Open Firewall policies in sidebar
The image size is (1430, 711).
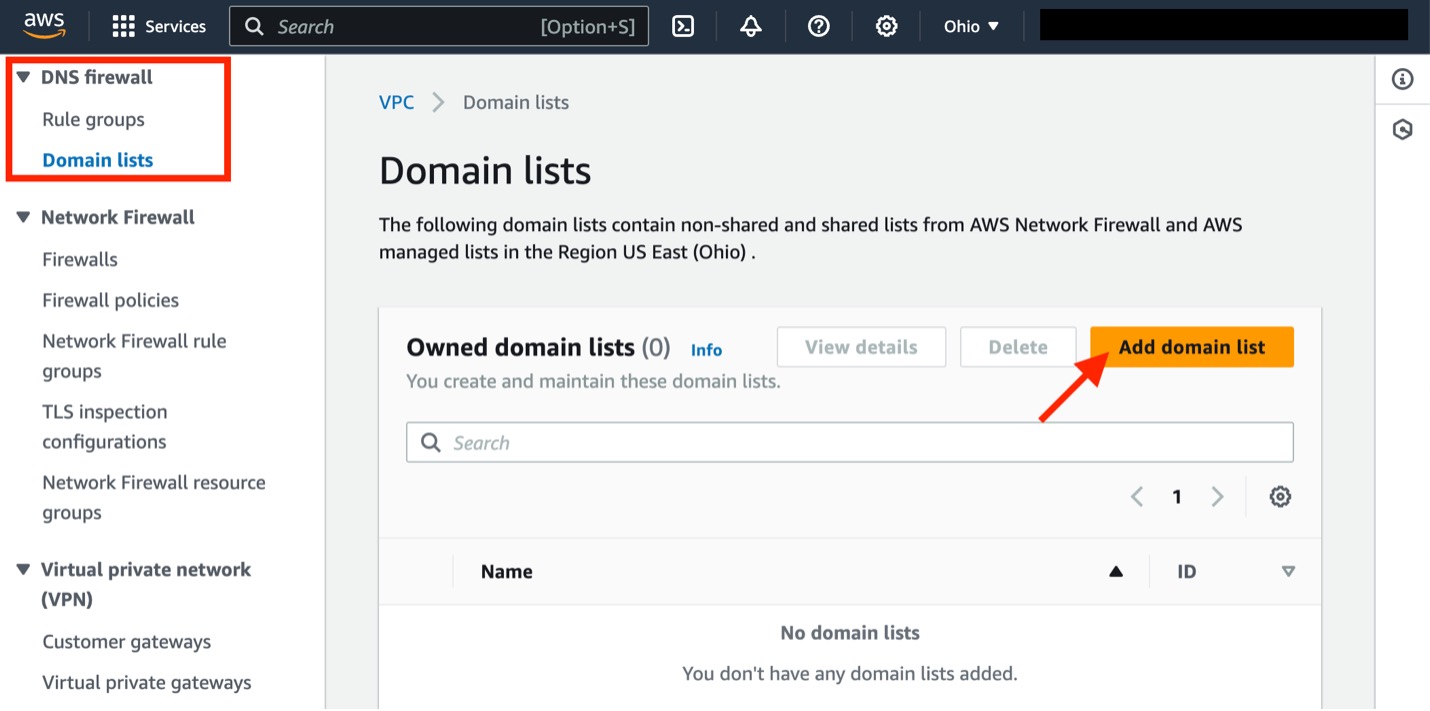(111, 300)
